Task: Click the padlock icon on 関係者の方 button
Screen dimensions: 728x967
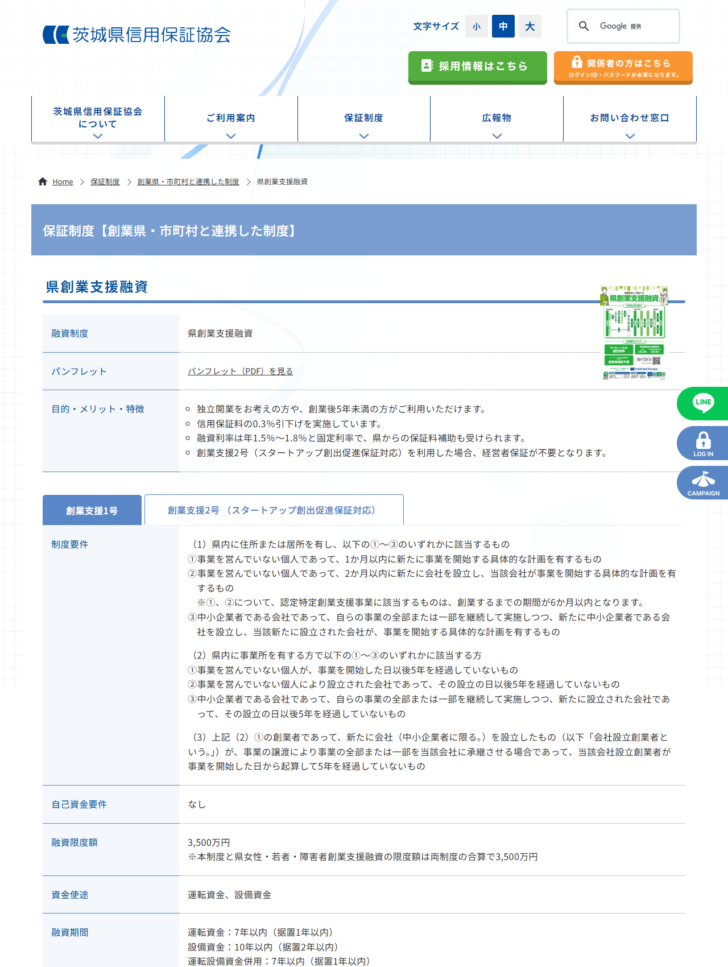Action: pyautogui.click(x=576, y=62)
